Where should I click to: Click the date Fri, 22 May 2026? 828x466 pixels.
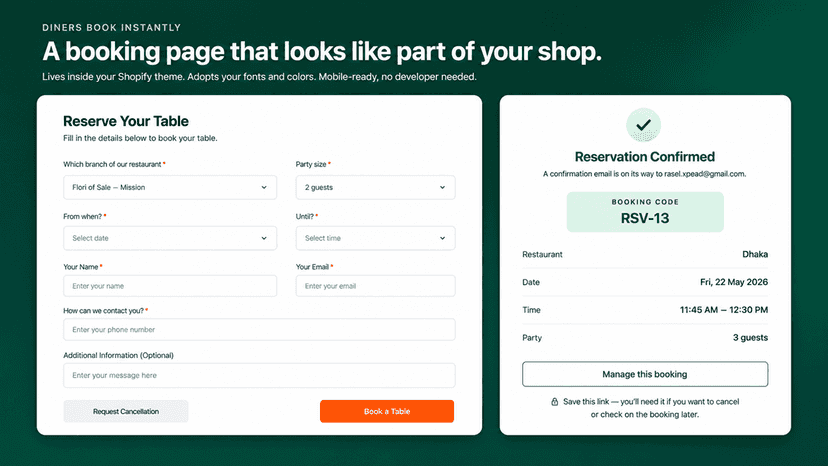[x=734, y=282]
